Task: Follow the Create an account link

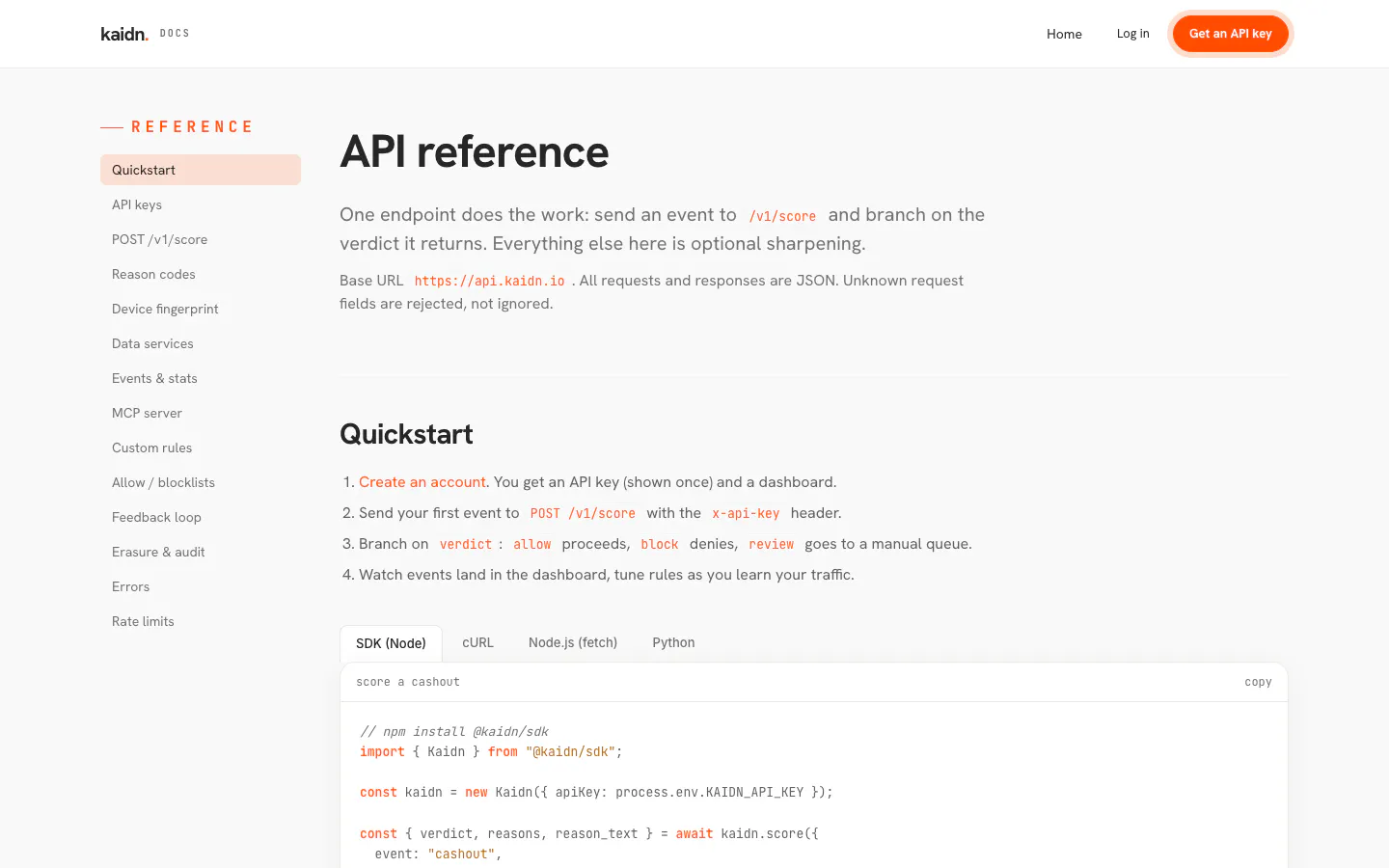Action: pos(422,482)
